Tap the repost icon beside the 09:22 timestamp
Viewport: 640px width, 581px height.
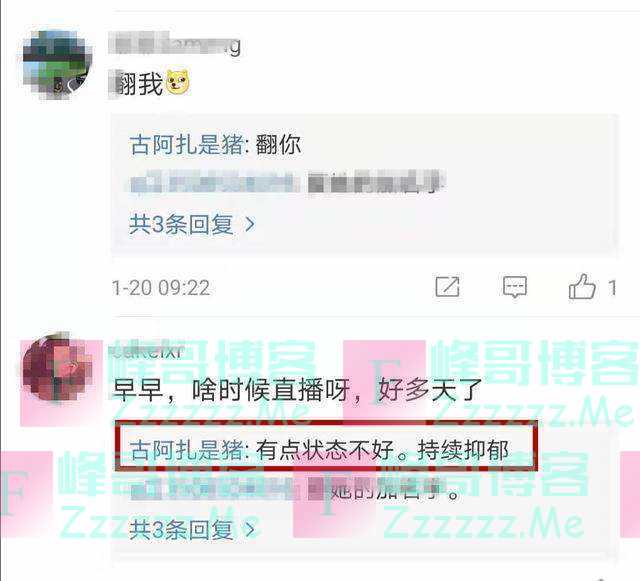(447, 287)
